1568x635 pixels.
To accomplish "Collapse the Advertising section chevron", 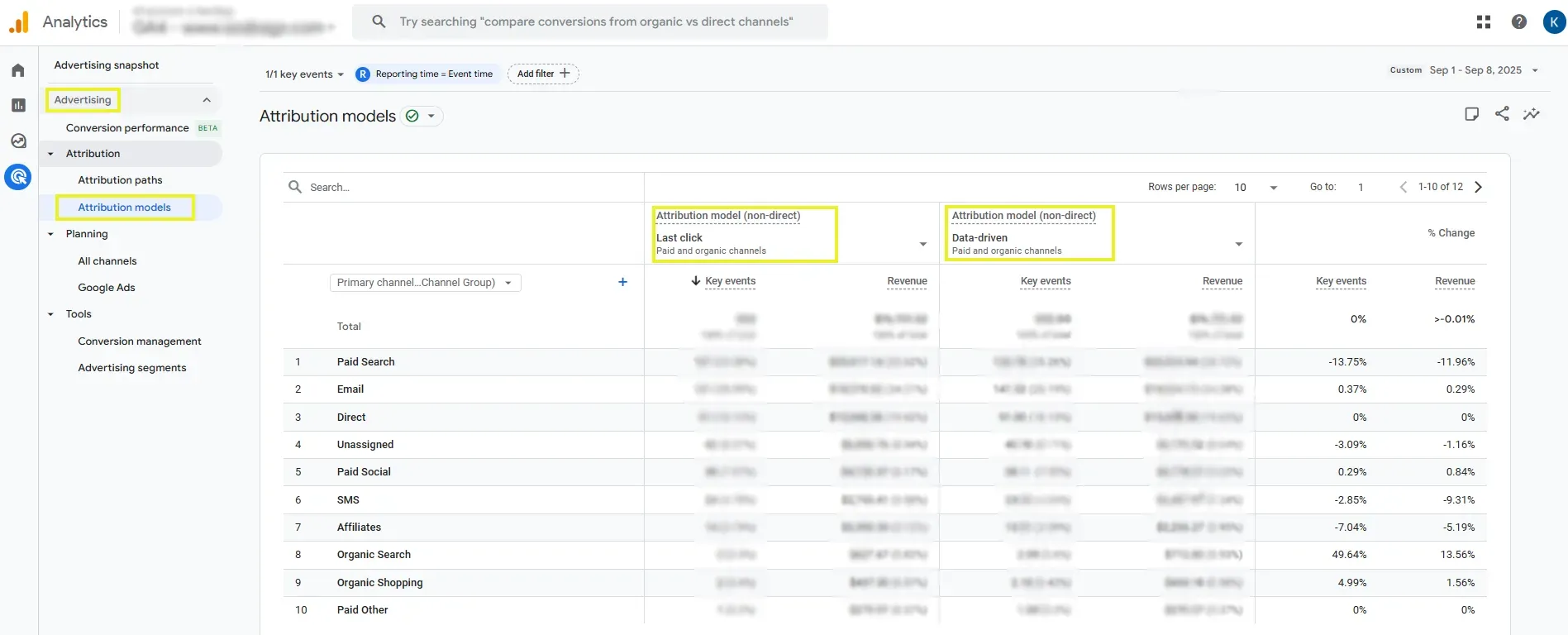I will click(x=207, y=100).
